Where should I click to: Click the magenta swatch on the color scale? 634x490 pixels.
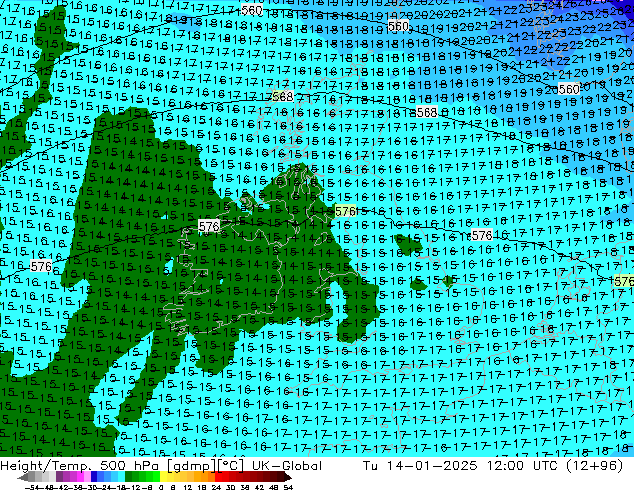[x=80, y=477]
